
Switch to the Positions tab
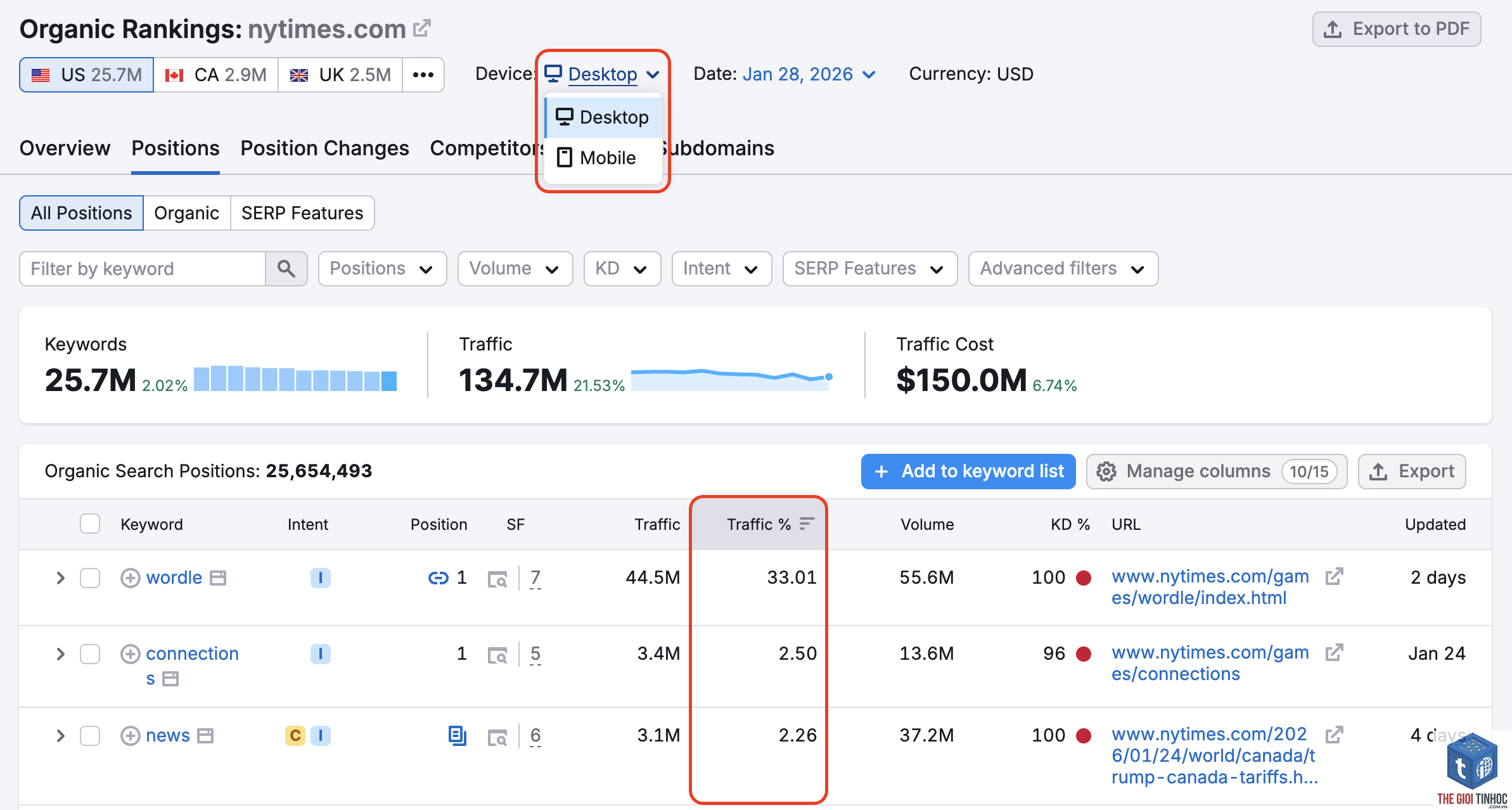click(176, 148)
